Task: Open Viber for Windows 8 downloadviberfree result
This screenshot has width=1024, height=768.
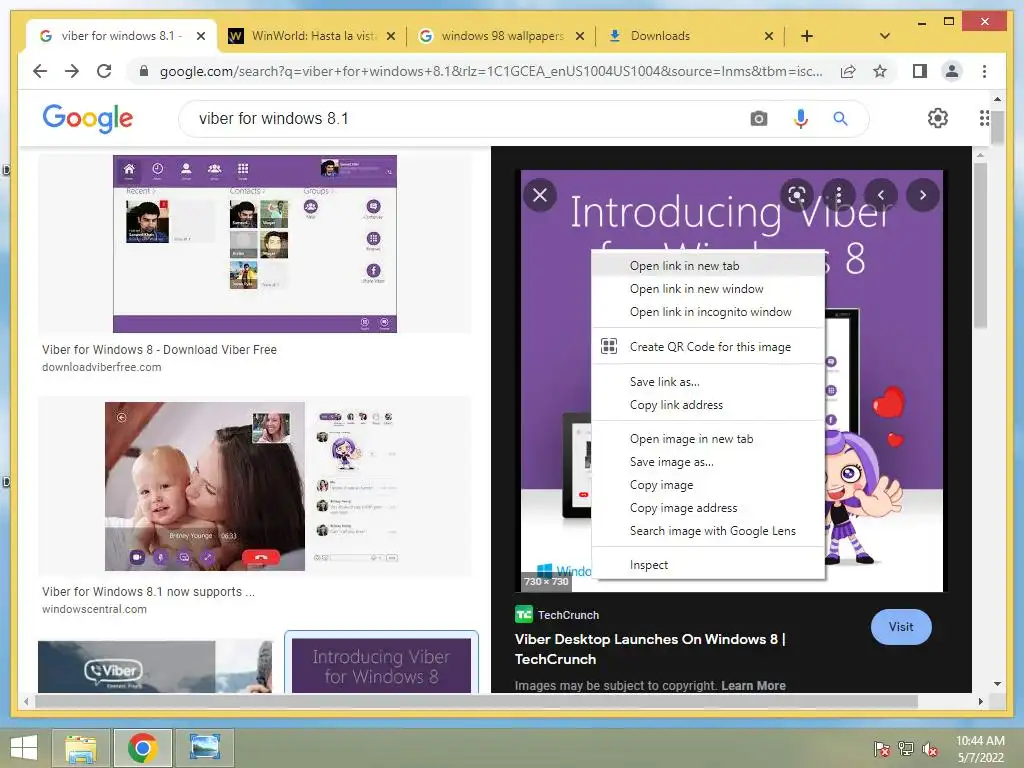Action: 159,350
